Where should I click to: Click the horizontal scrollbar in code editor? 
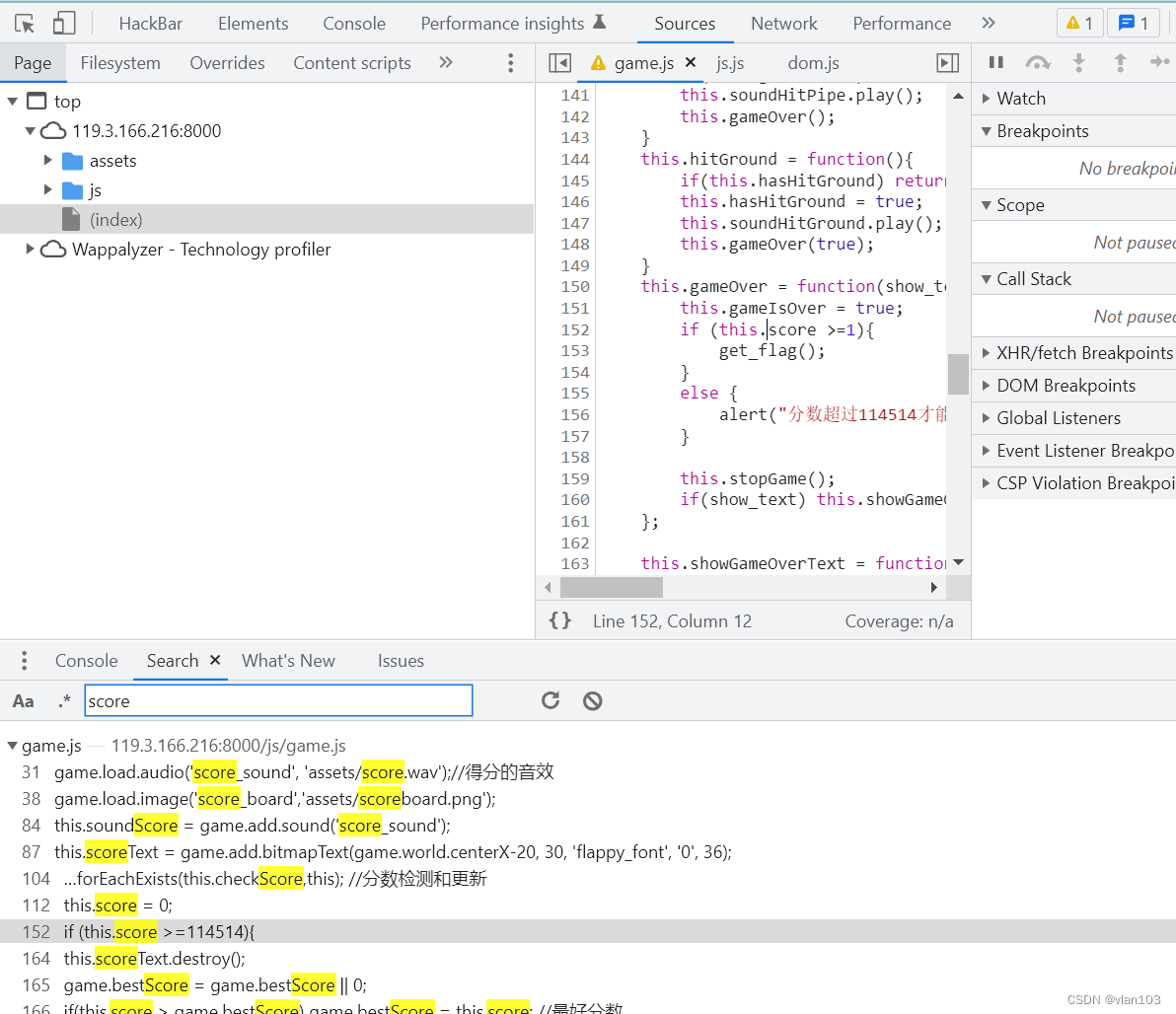coord(612,587)
